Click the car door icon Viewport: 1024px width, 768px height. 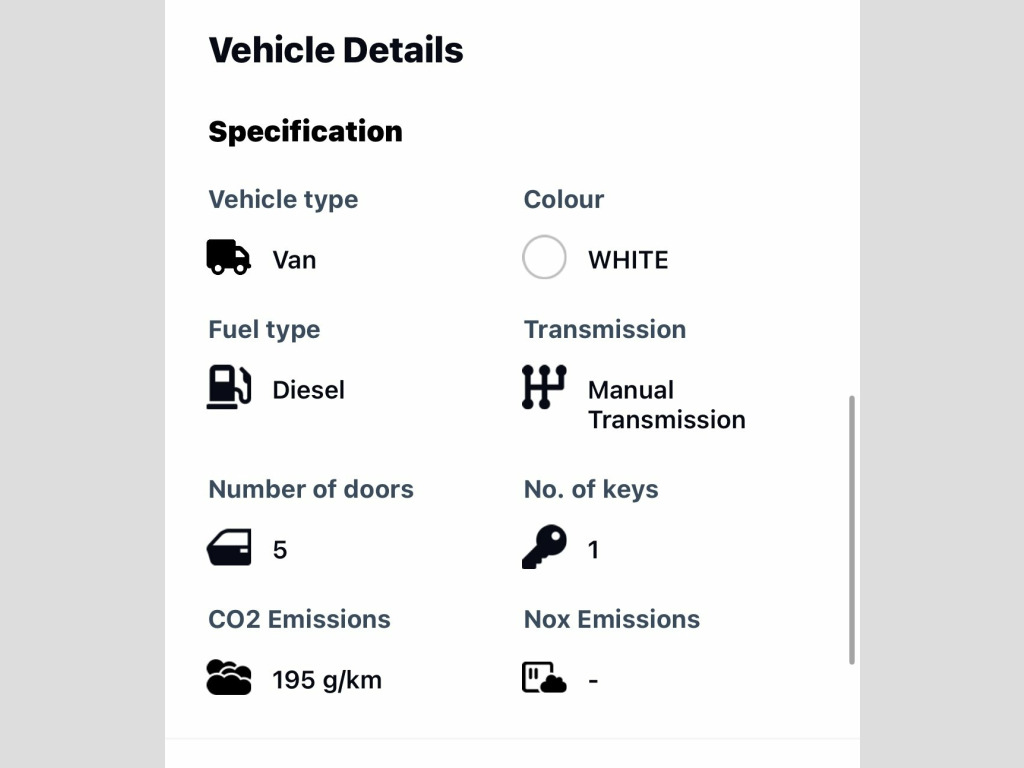(x=229, y=547)
